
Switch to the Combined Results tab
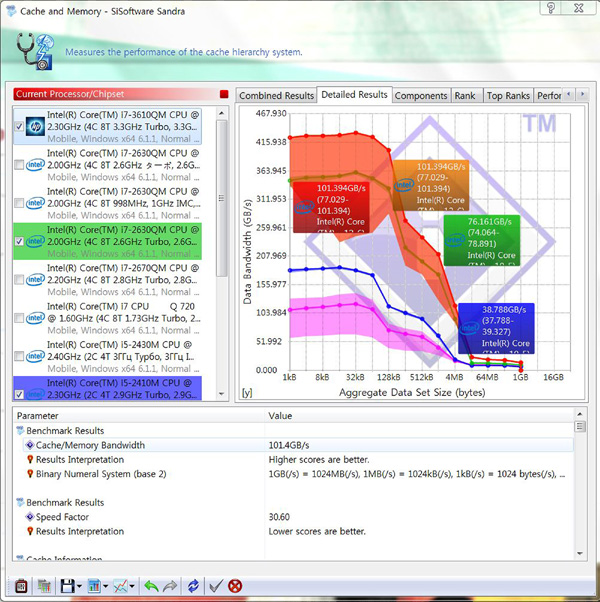[276, 96]
